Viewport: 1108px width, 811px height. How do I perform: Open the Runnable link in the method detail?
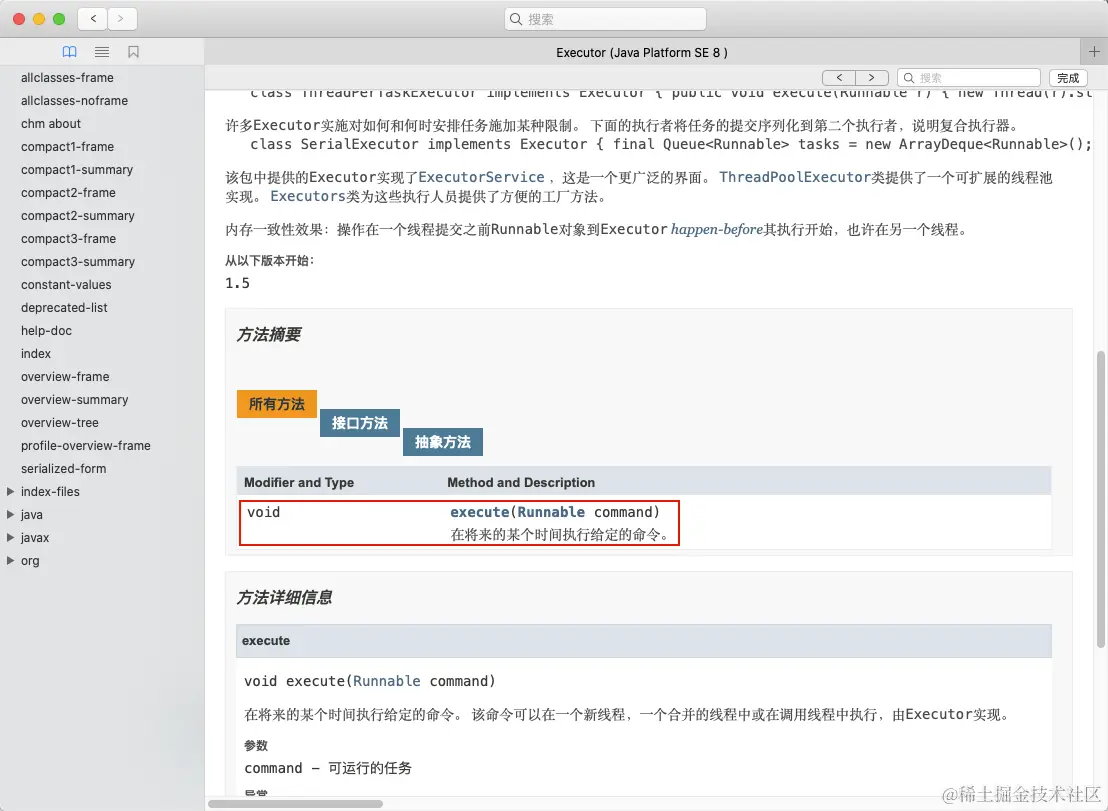pyautogui.click(x=387, y=681)
